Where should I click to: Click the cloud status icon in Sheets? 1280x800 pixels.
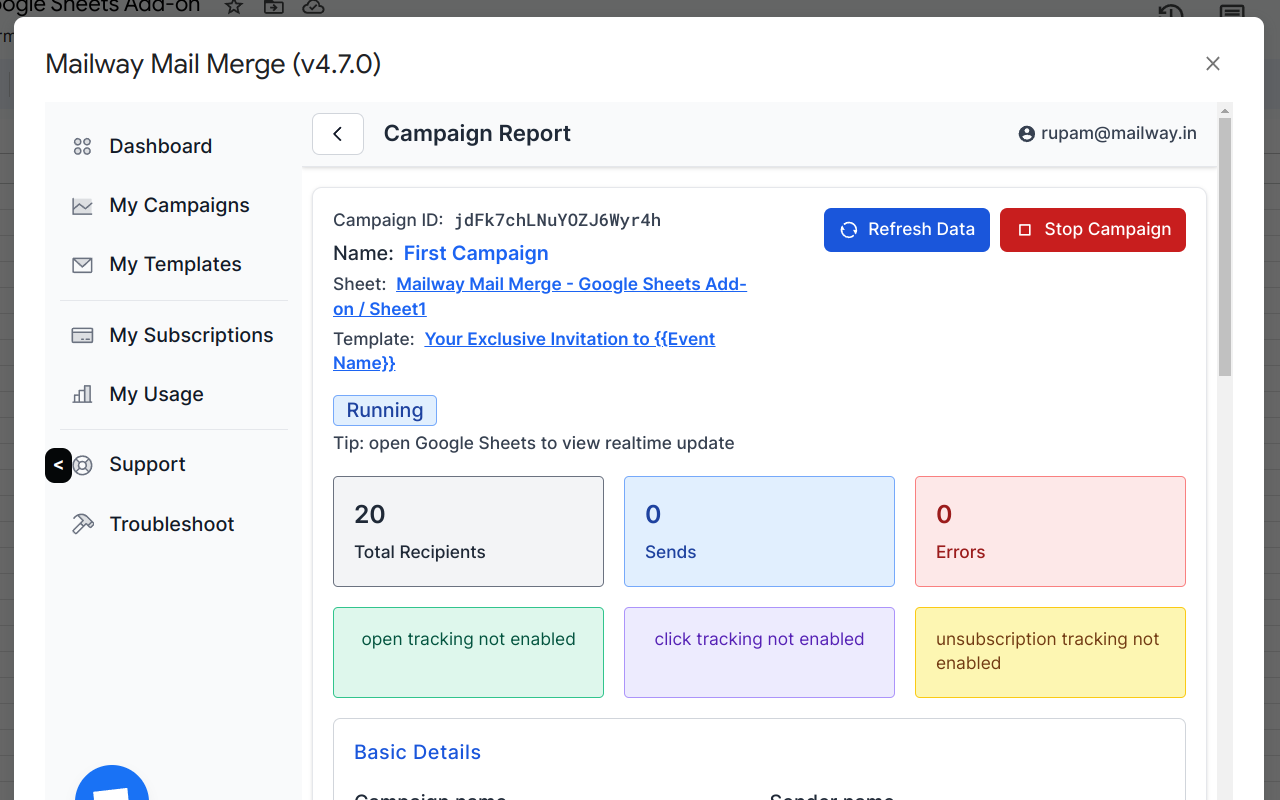pos(313,7)
